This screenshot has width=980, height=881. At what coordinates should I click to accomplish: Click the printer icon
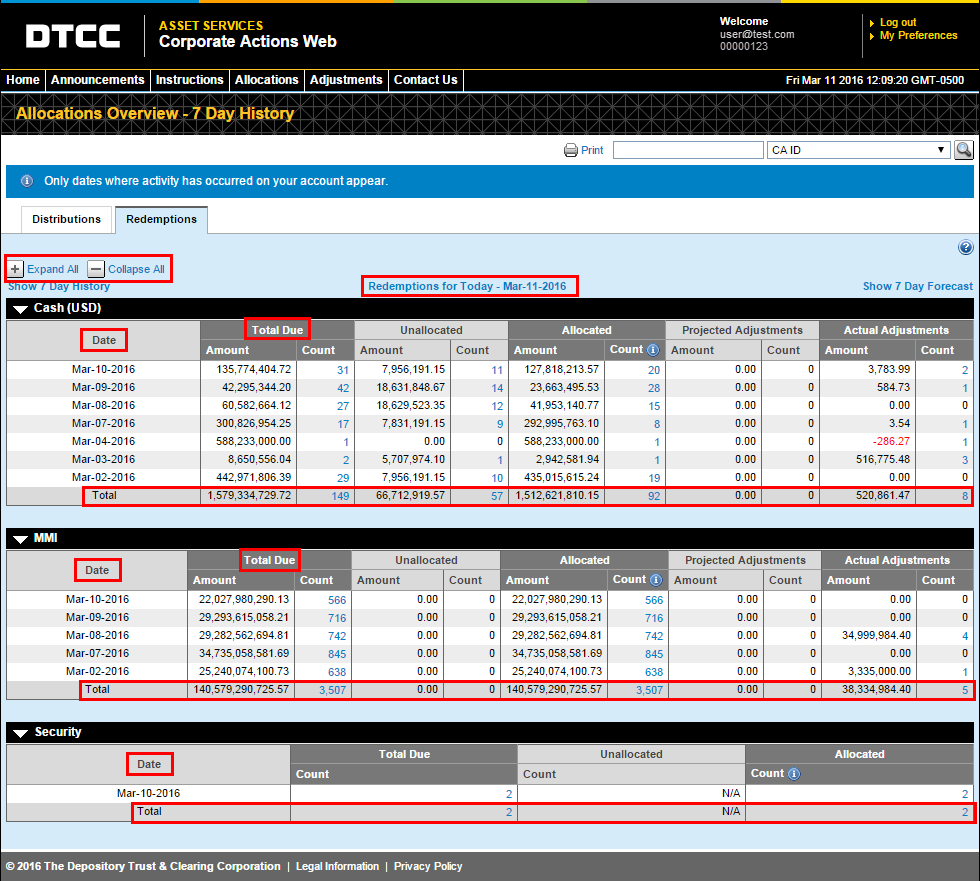[x=571, y=150]
